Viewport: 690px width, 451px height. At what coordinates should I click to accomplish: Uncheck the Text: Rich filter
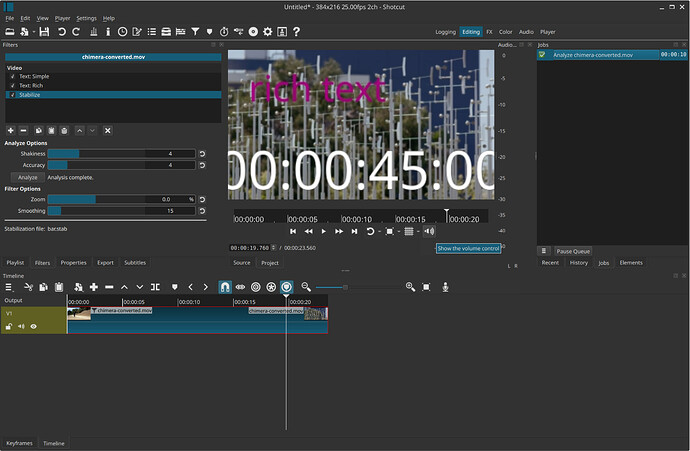pyautogui.click(x=13, y=85)
